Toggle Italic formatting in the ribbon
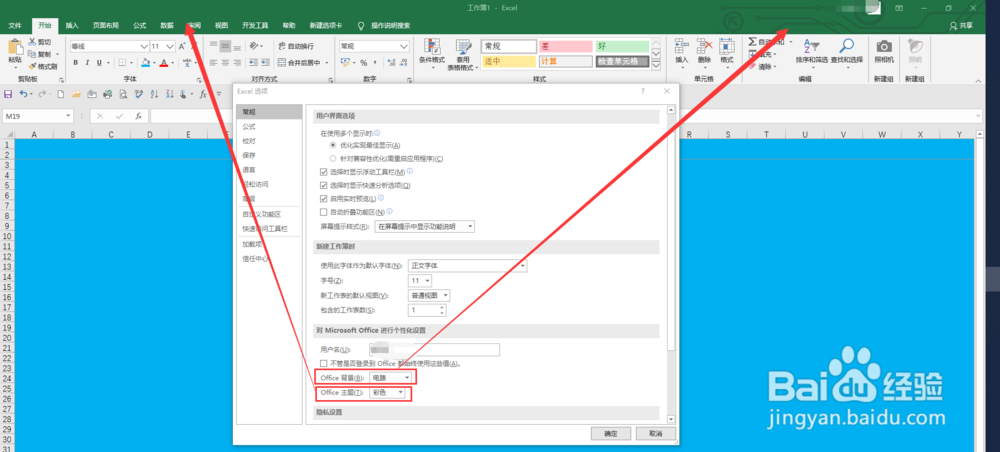Viewport: 1000px width, 452px height. point(87,63)
